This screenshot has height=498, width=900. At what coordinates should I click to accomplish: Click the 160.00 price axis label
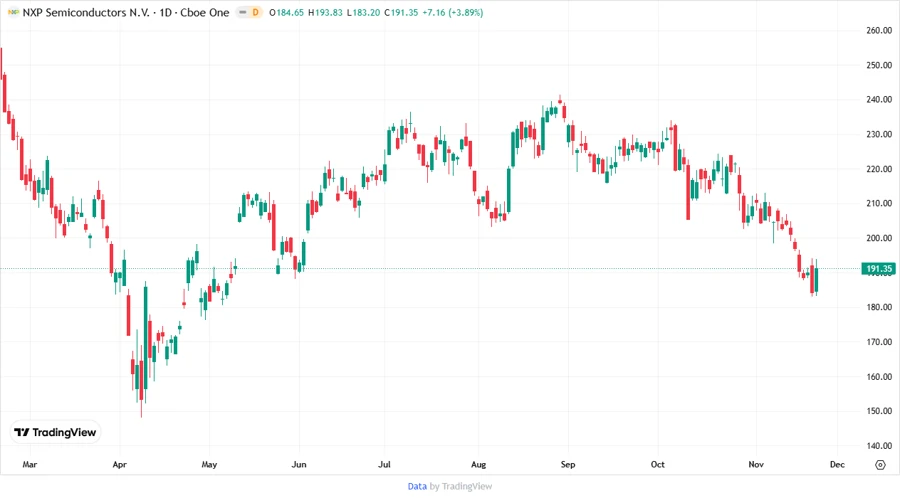(x=879, y=376)
